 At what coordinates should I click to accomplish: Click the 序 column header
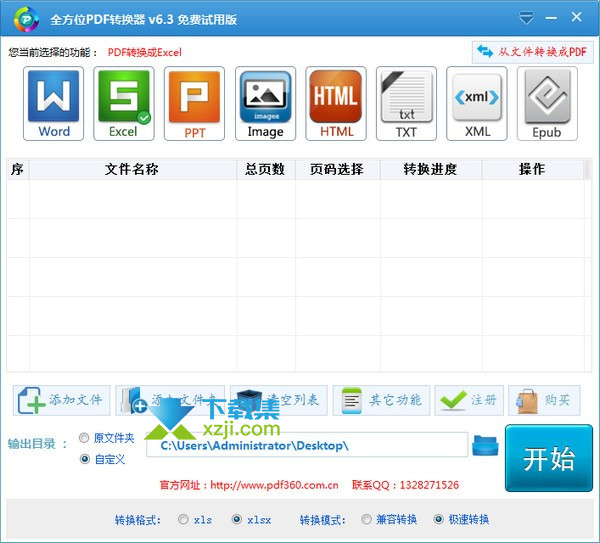click(x=18, y=169)
